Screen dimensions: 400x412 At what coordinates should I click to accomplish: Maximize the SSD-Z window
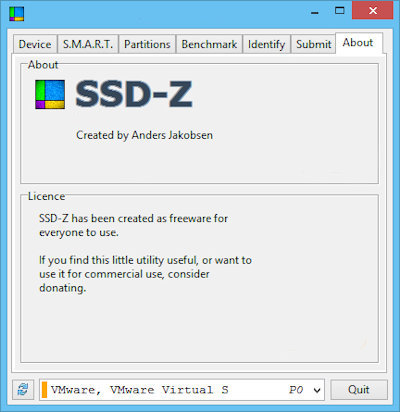[339, 11]
